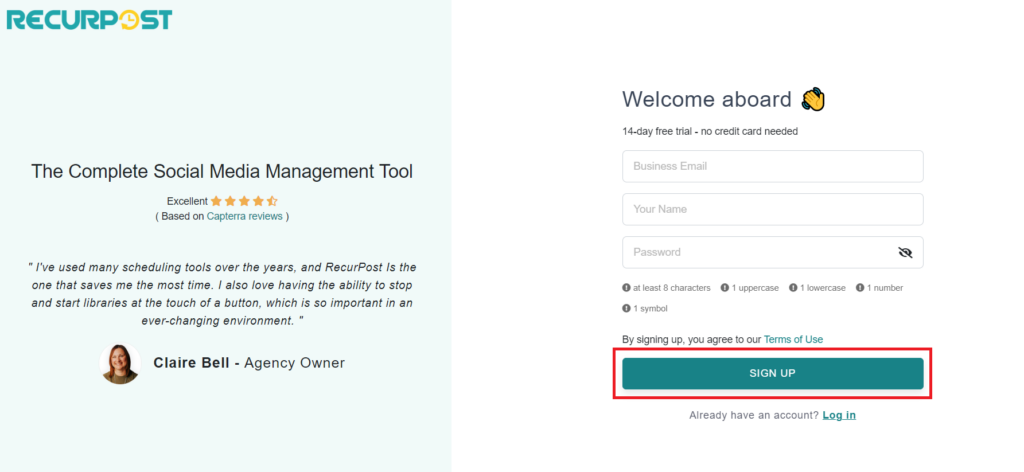Screen dimensions: 1024x472
Task: Click the "Already have an account?" text
Action: point(754,415)
